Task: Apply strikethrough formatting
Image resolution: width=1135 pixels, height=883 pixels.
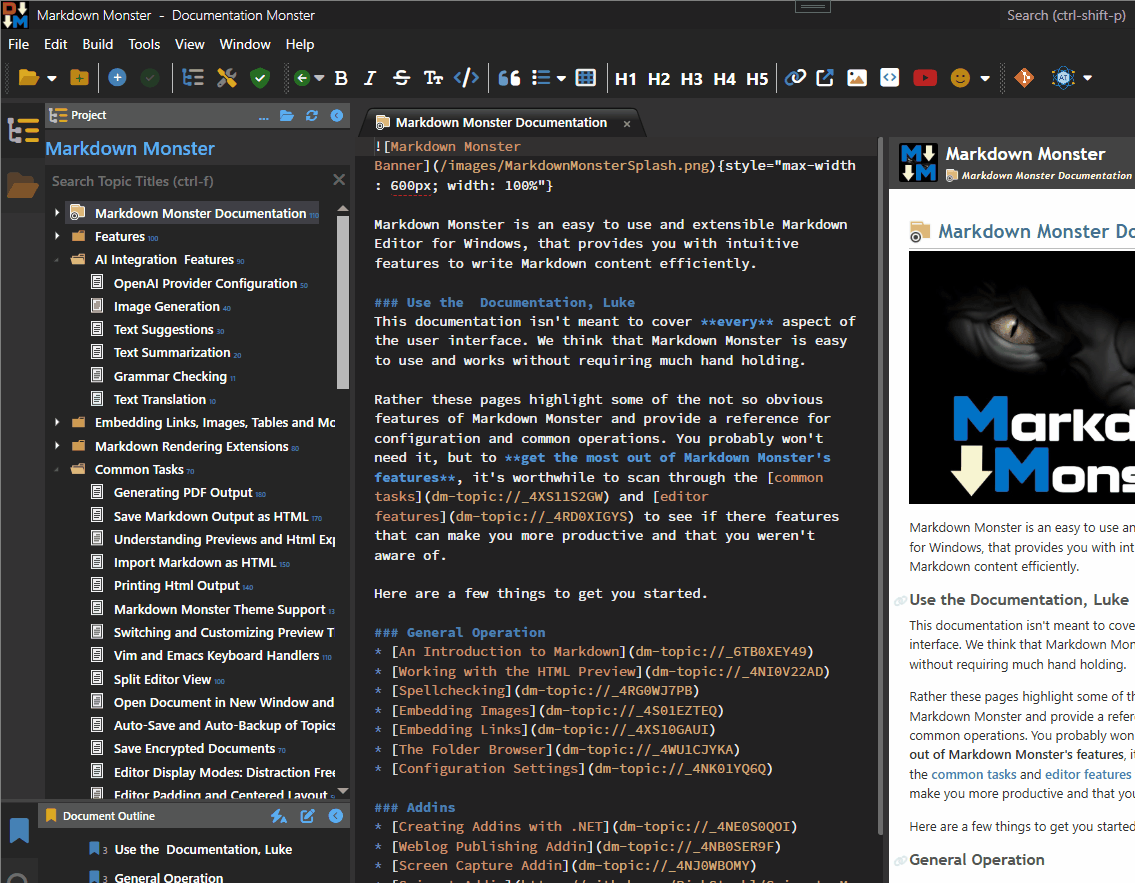Action: tap(401, 78)
